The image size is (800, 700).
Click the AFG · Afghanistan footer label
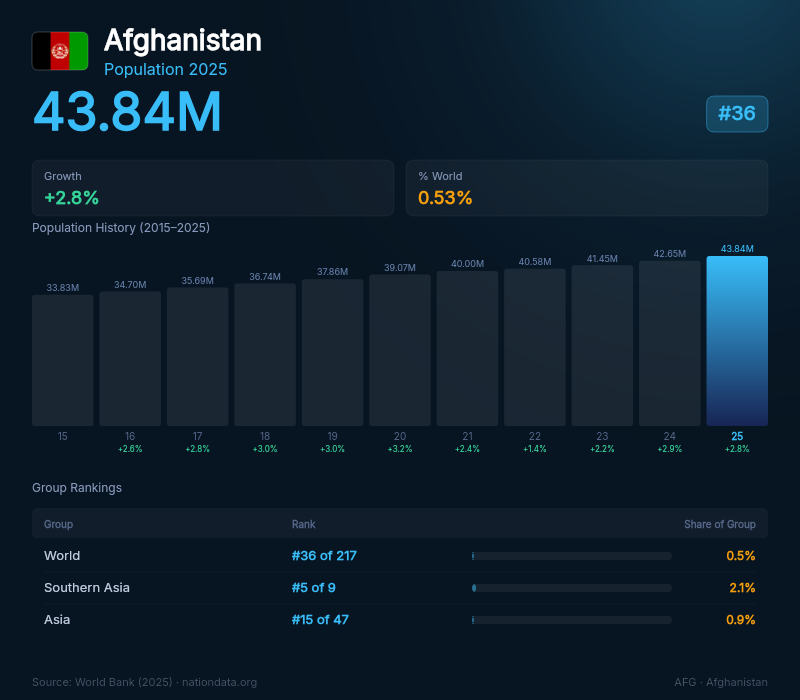[721, 682]
